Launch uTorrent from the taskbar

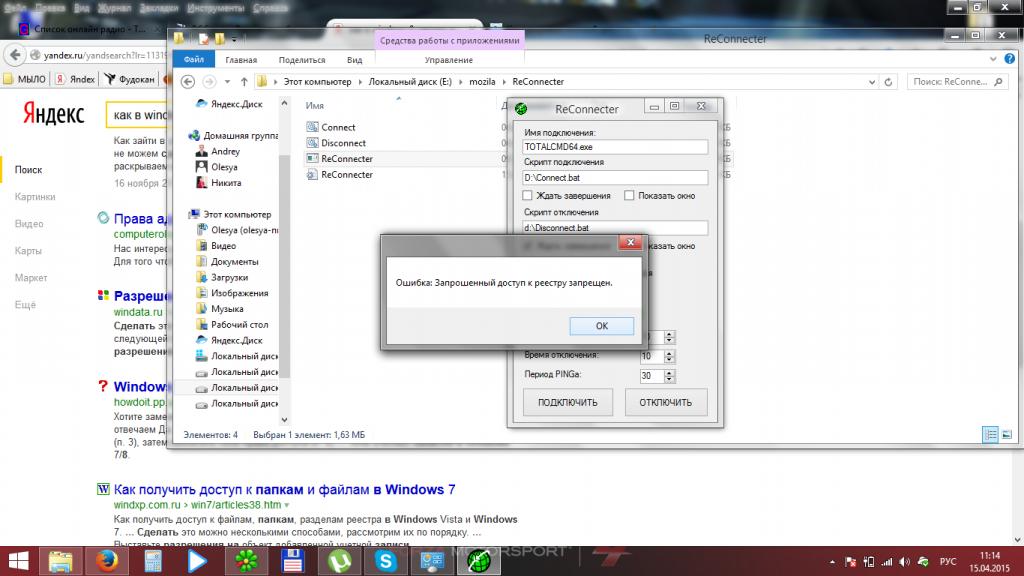pos(338,561)
